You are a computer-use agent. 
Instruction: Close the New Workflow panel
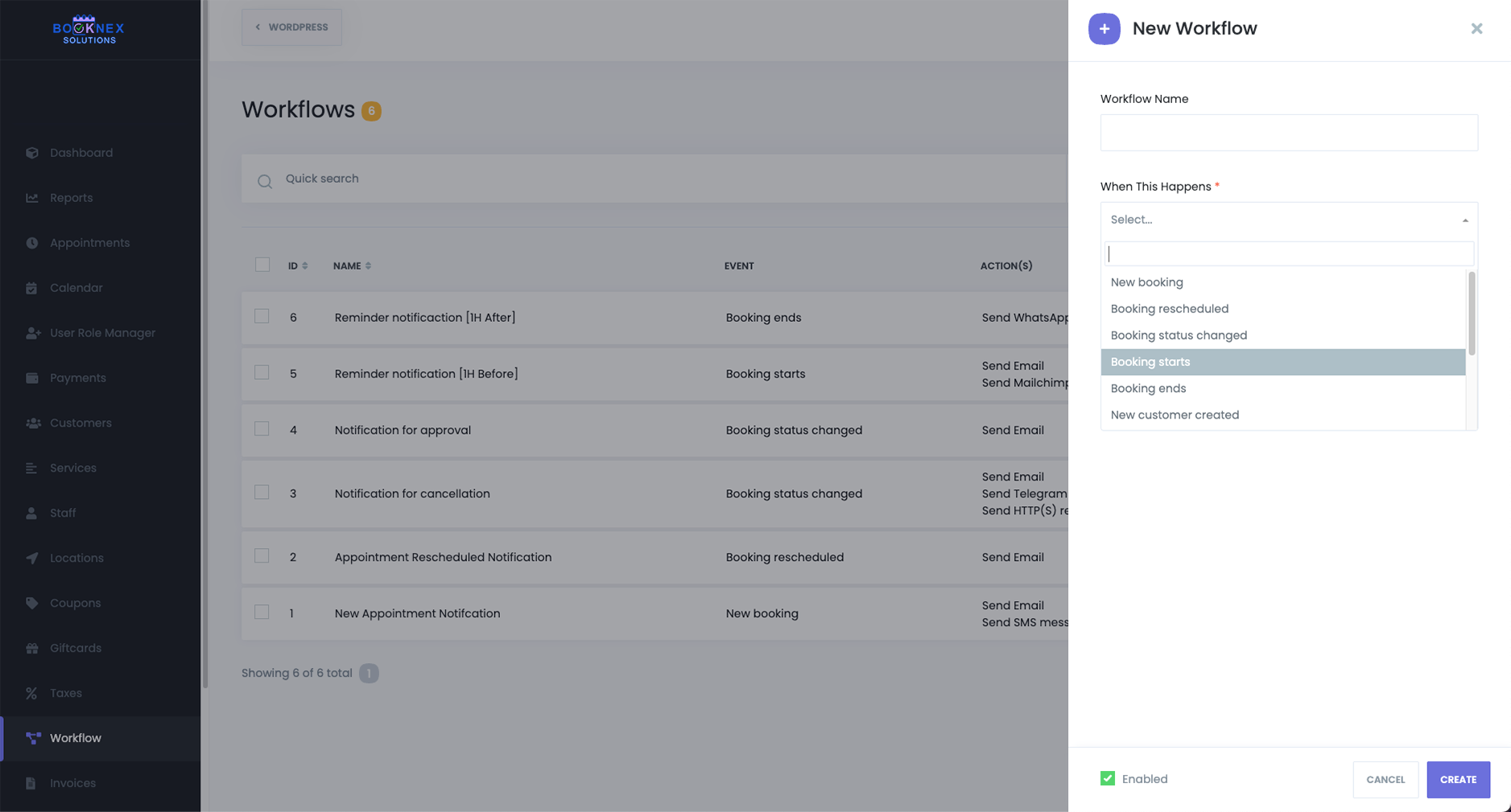tap(1476, 29)
